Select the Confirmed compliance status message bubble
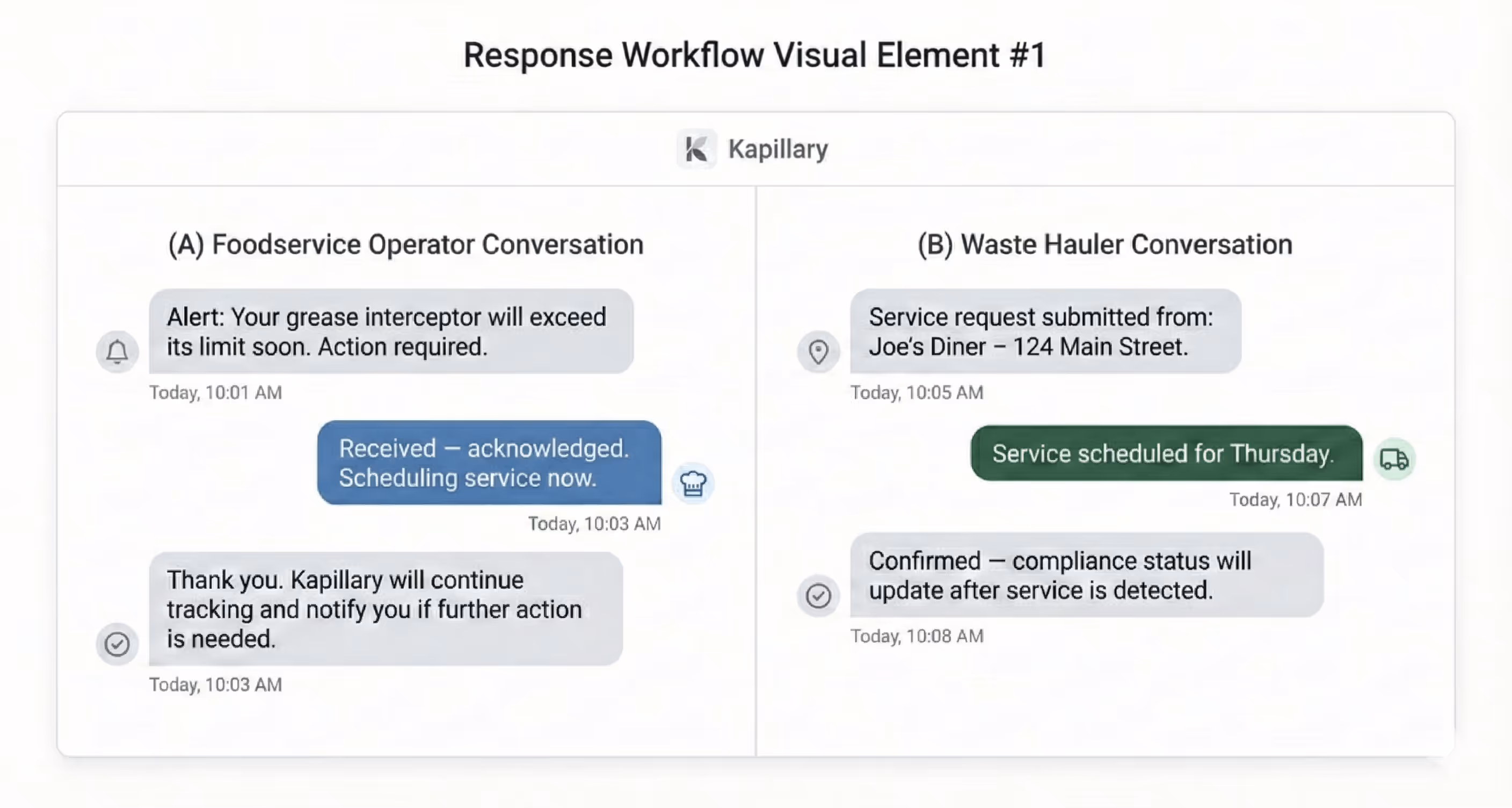The height and width of the screenshot is (808, 1512). tap(1086, 575)
